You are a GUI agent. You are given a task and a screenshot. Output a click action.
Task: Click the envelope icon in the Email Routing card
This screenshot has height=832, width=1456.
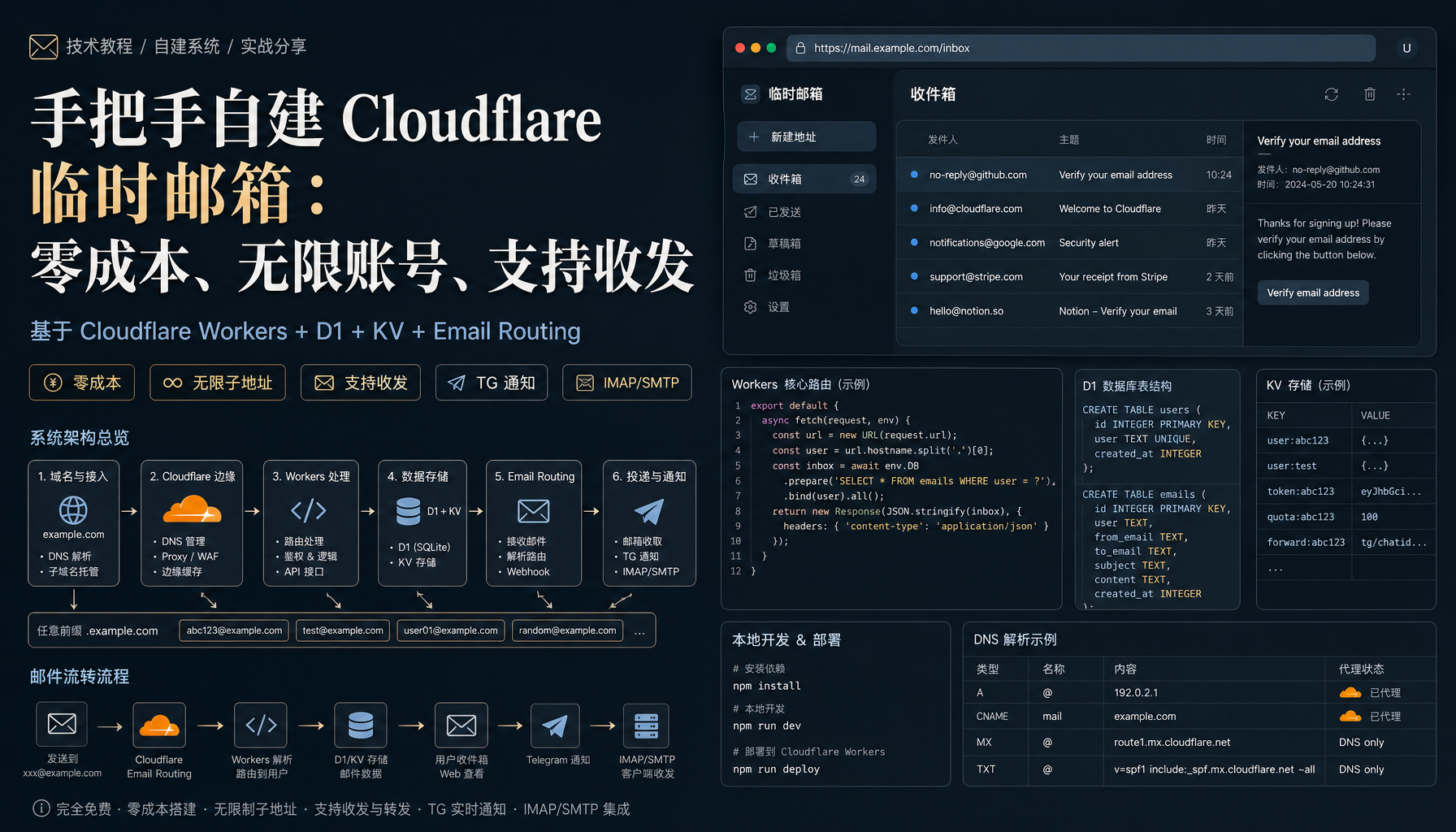533,511
